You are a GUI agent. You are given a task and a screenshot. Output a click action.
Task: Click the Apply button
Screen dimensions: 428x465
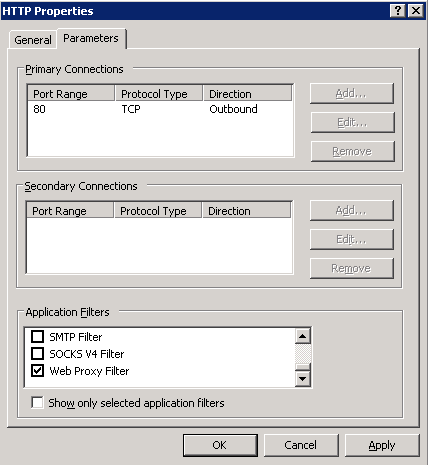pos(382,445)
